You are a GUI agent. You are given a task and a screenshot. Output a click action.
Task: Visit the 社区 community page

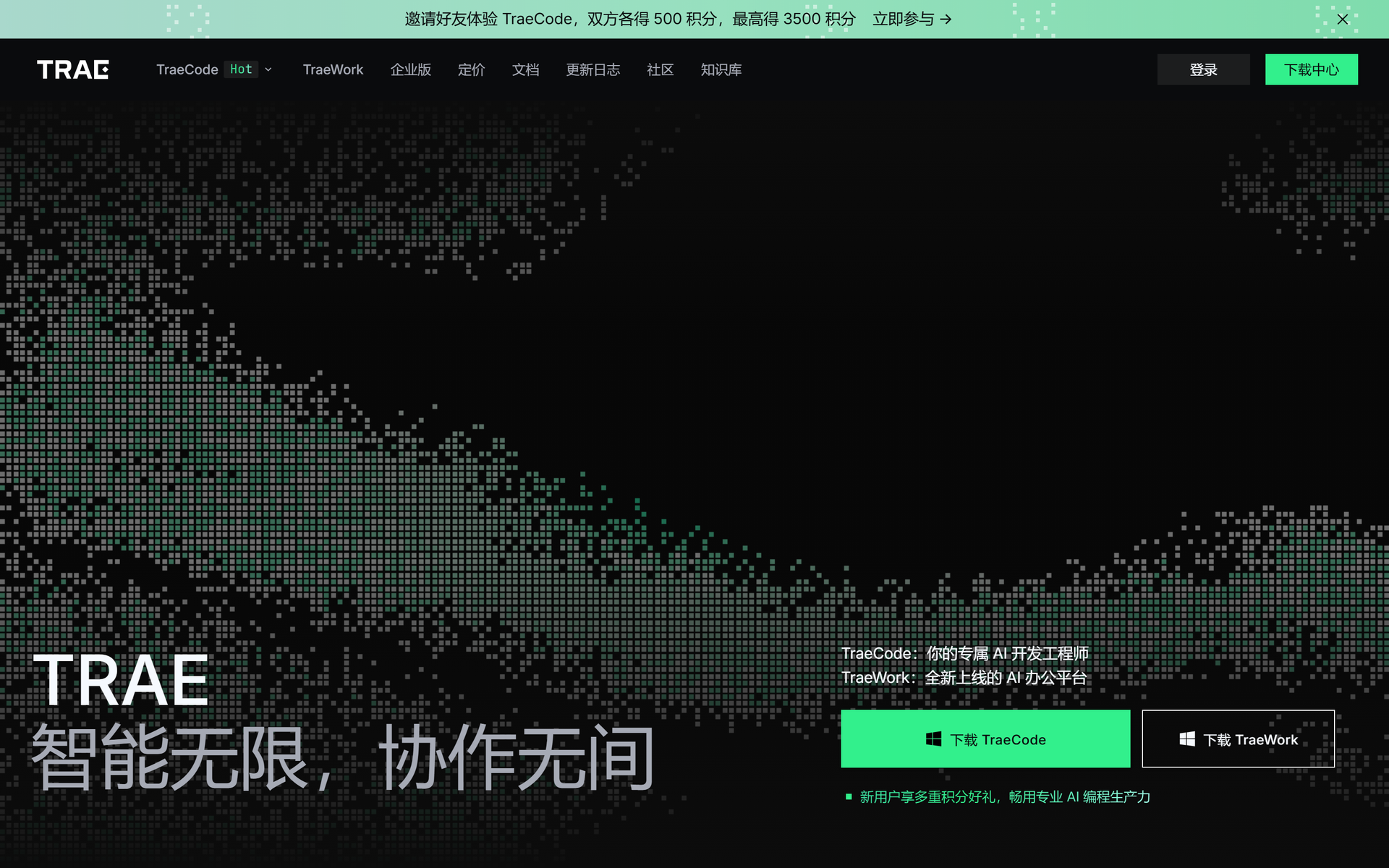point(660,69)
